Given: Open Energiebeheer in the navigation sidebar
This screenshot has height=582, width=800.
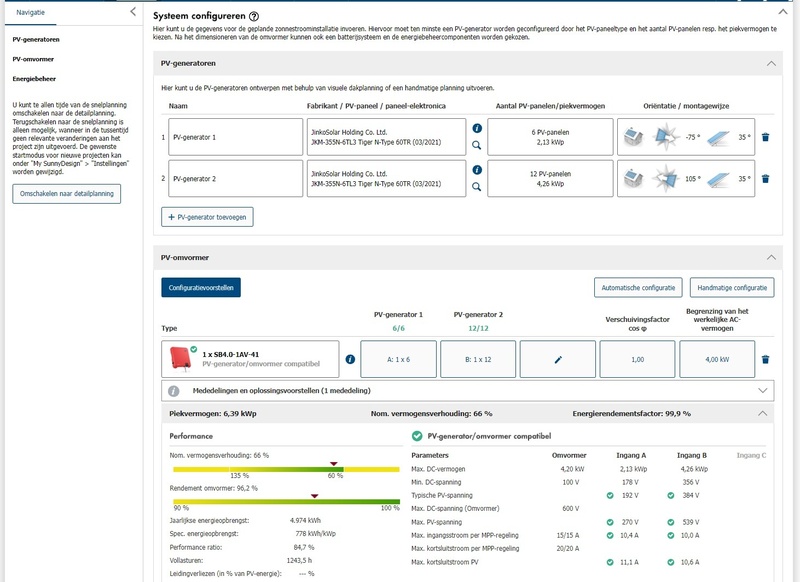Looking at the screenshot, I should [x=33, y=77].
